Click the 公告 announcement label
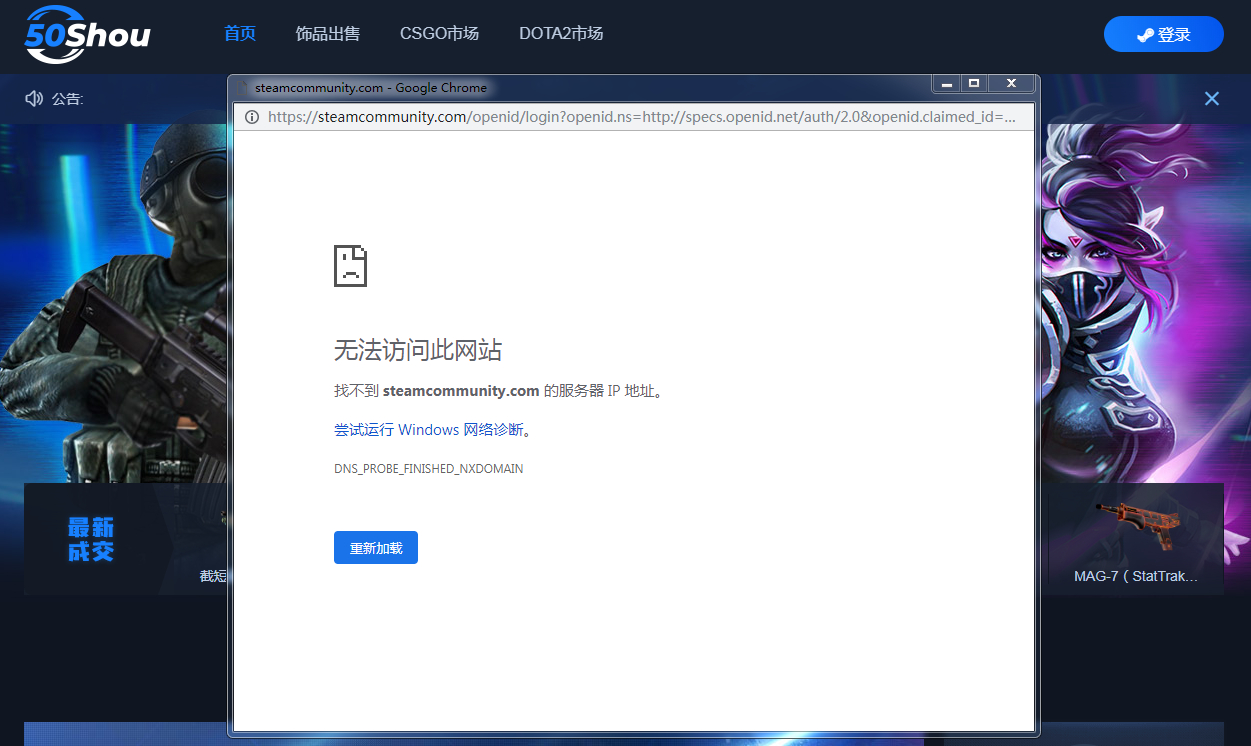This screenshot has height=746, width=1251. coord(67,99)
